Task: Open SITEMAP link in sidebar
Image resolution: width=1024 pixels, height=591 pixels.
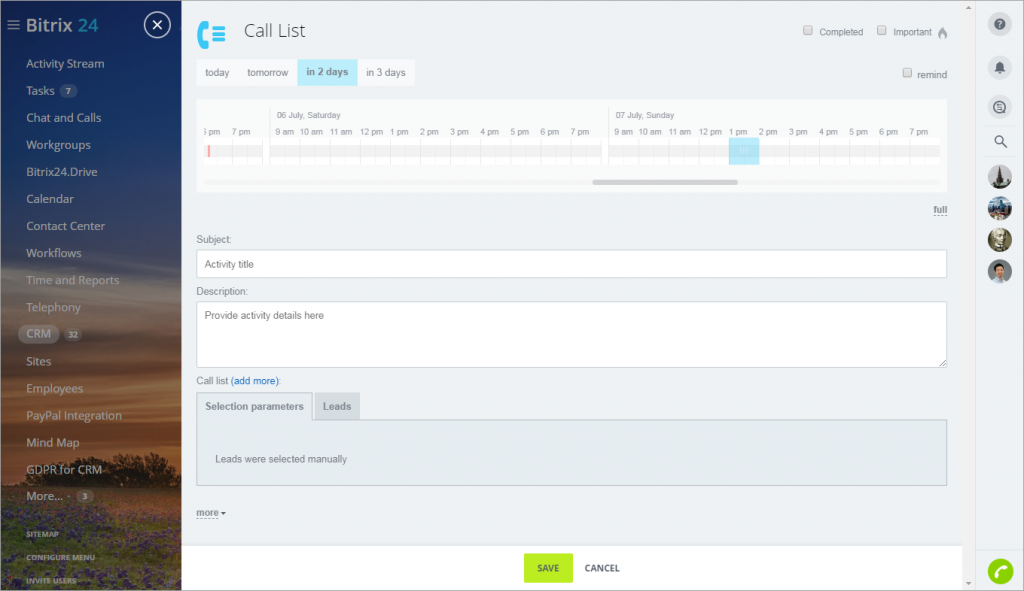Action: click(42, 534)
